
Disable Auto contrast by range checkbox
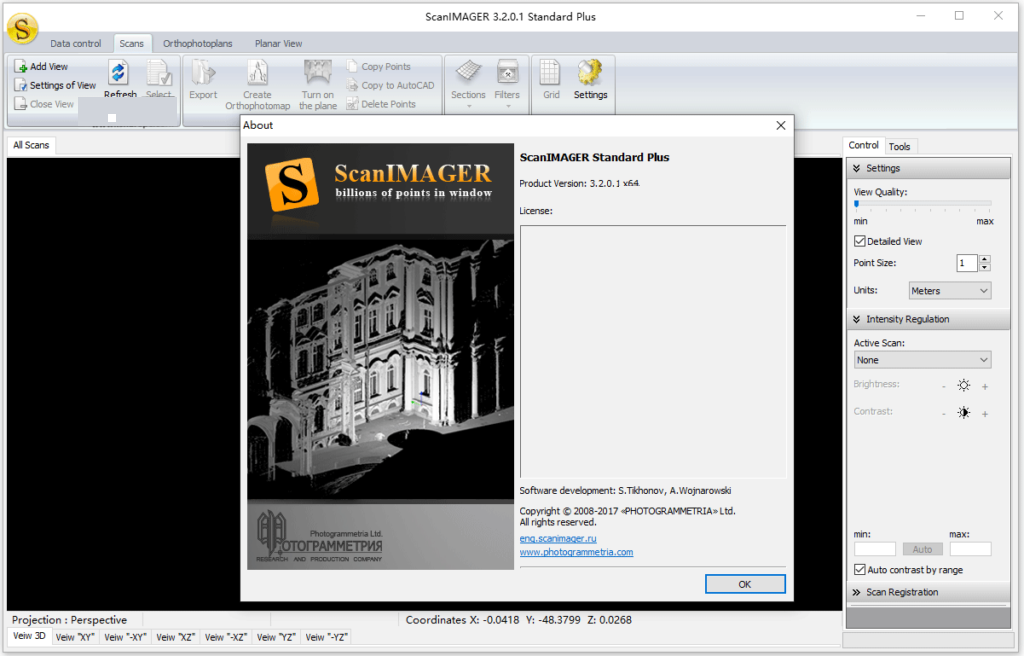coord(860,570)
